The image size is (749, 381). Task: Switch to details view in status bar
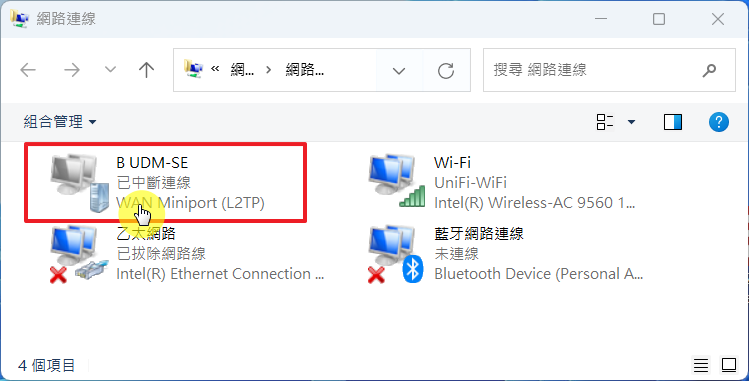(701, 366)
